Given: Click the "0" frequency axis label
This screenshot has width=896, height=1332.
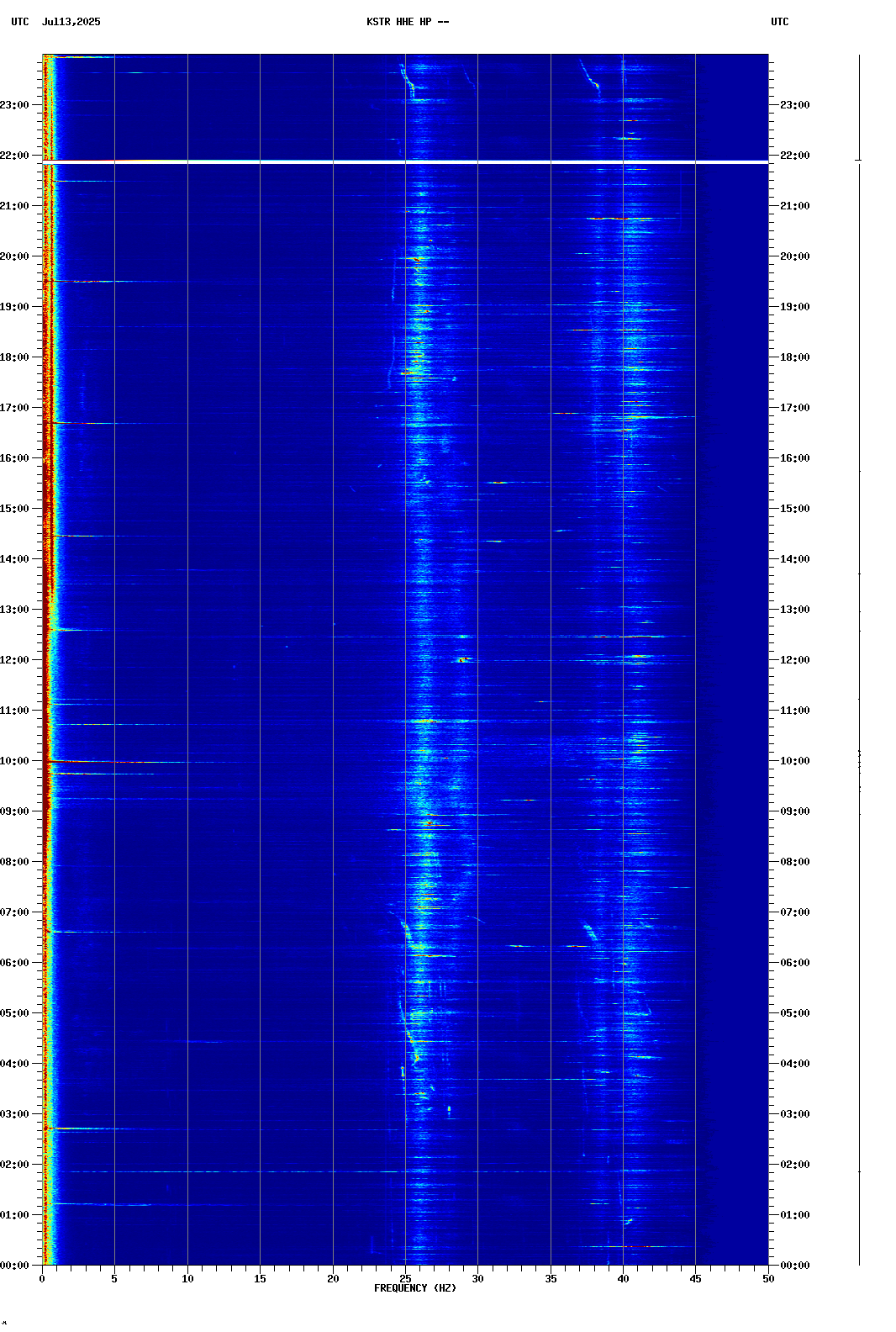Looking at the screenshot, I should (x=42, y=1279).
